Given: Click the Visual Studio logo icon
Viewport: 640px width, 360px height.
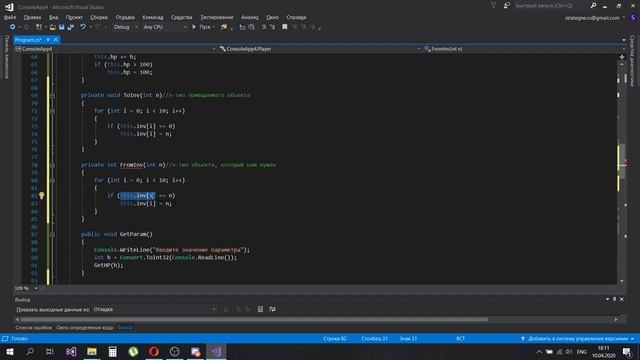Looking at the screenshot, I should point(9,7).
